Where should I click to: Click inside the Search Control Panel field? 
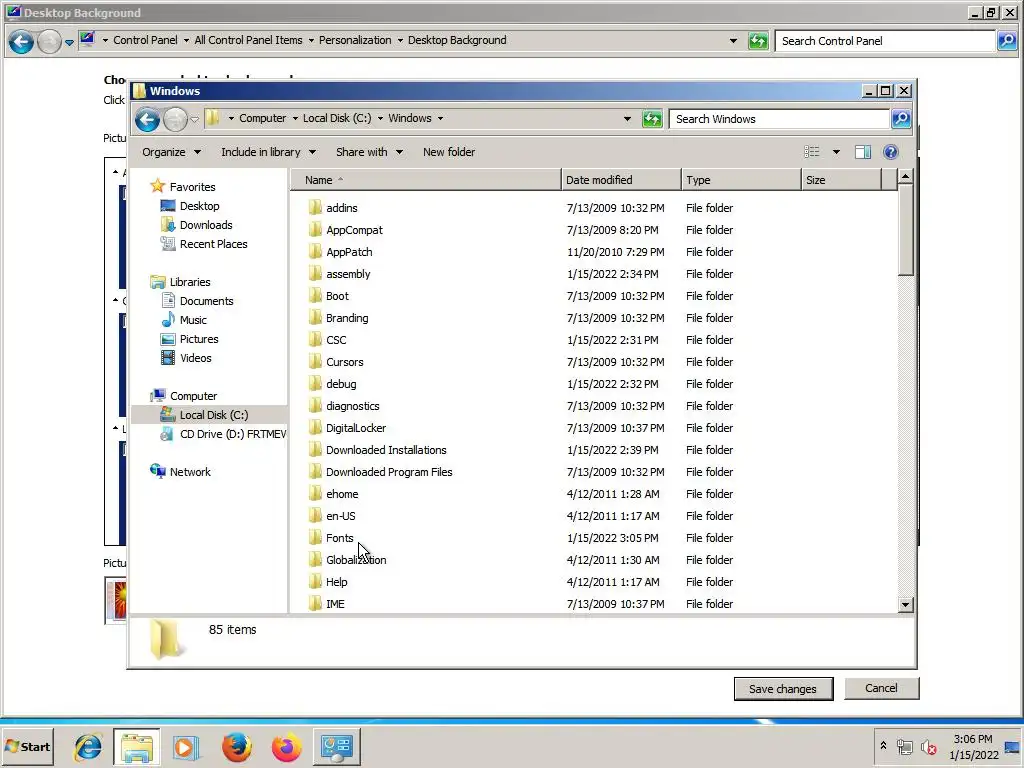[x=886, y=41]
